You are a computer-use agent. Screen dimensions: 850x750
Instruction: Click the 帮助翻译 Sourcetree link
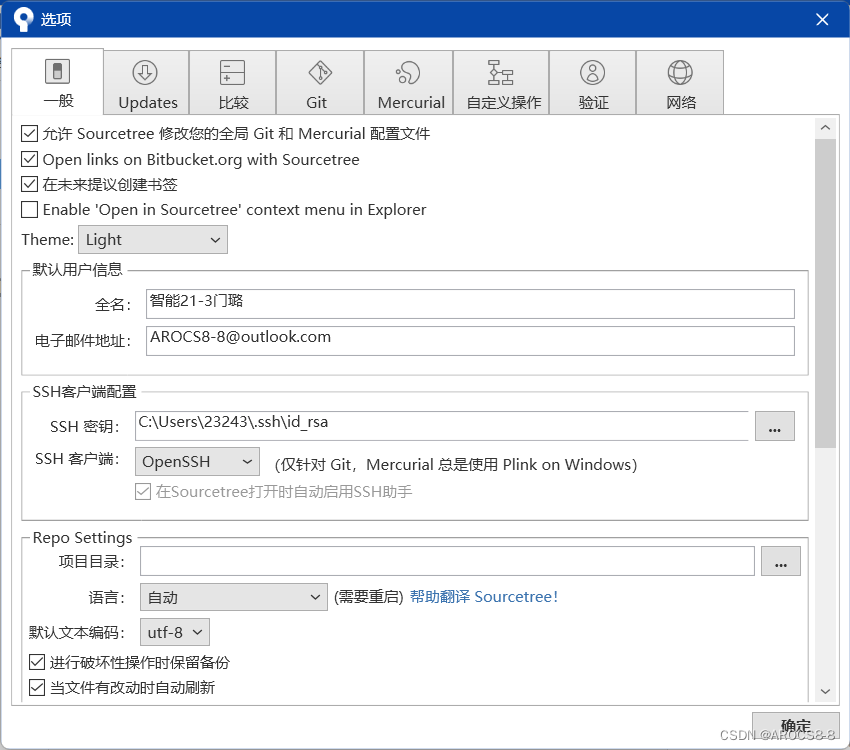pos(484,596)
